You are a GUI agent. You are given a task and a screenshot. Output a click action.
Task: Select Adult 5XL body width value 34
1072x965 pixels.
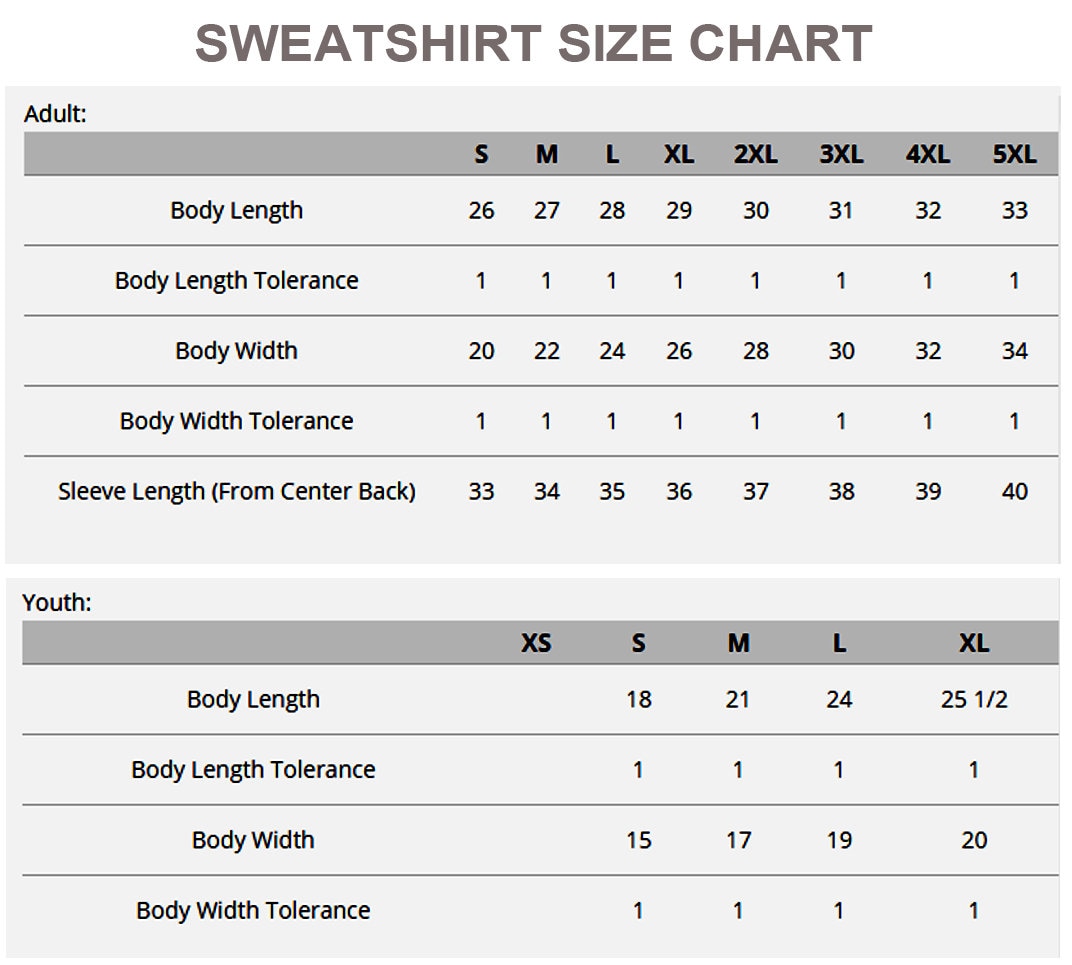pos(1014,351)
